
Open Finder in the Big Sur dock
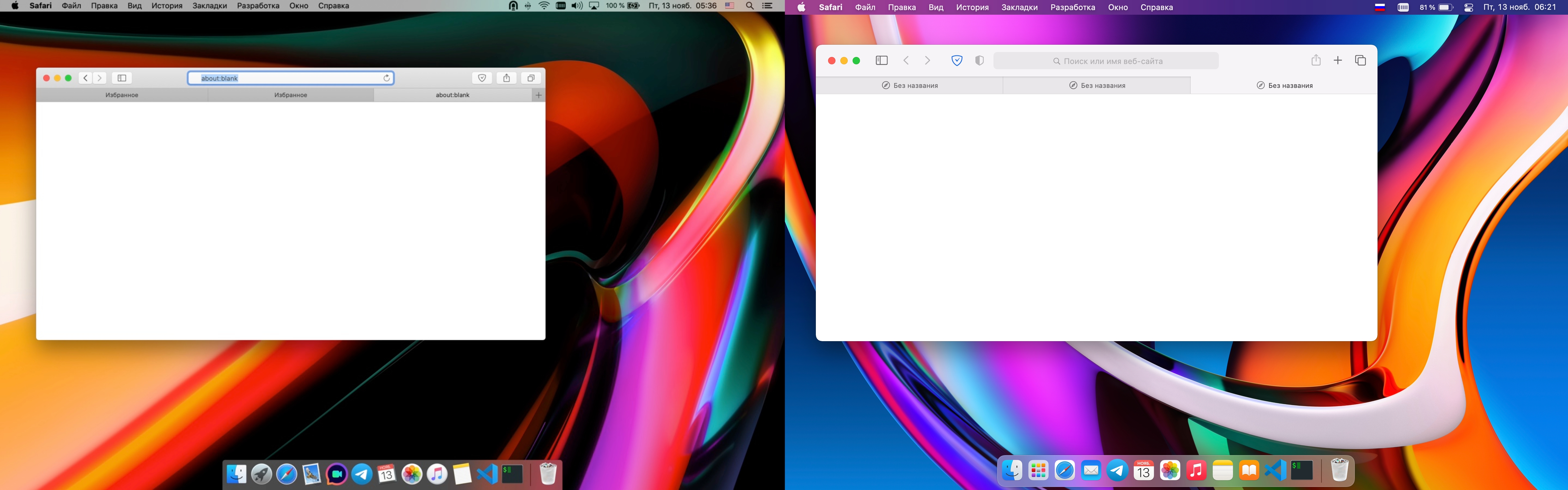[x=1012, y=470]
